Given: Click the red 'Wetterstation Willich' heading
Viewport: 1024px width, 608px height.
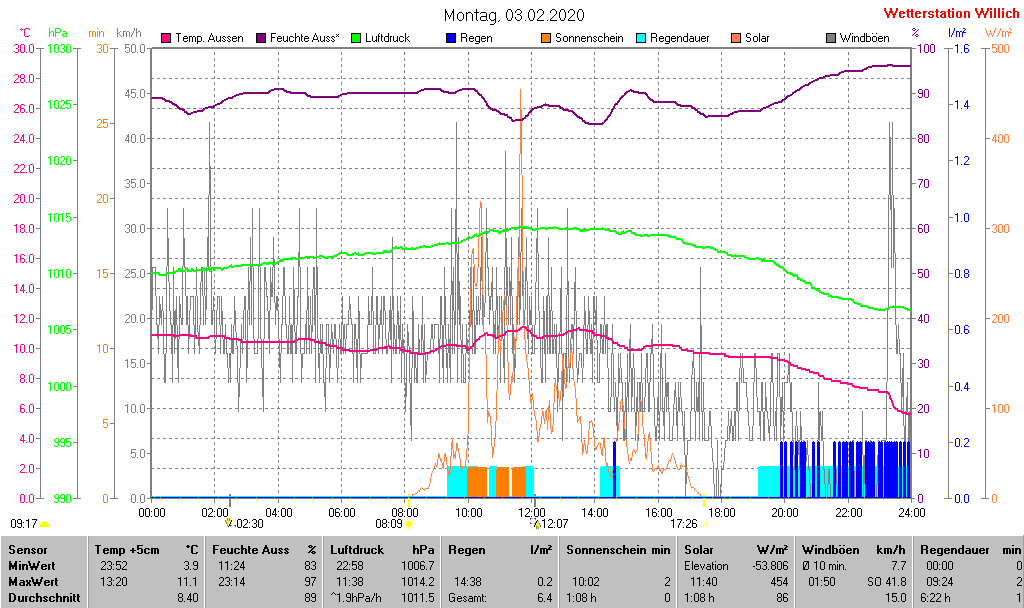Looking at the screenshot, I should coord(950,13).
